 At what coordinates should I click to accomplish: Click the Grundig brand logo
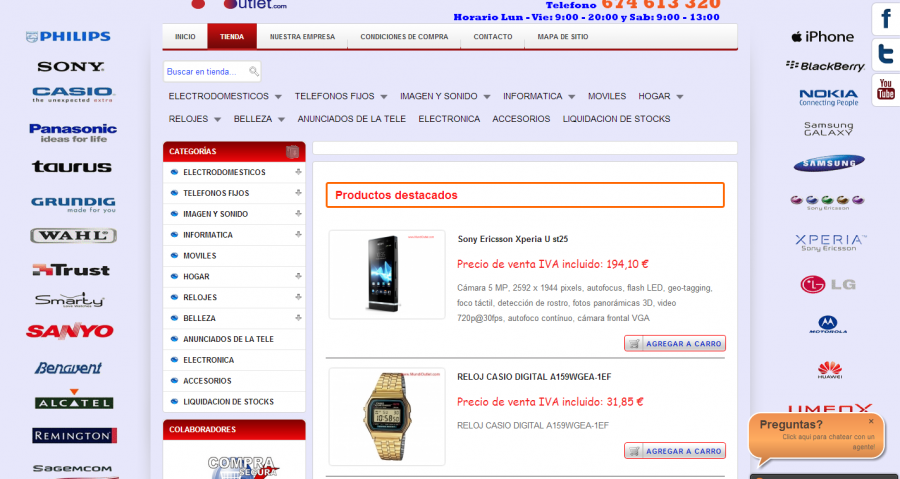pos(73,204)
